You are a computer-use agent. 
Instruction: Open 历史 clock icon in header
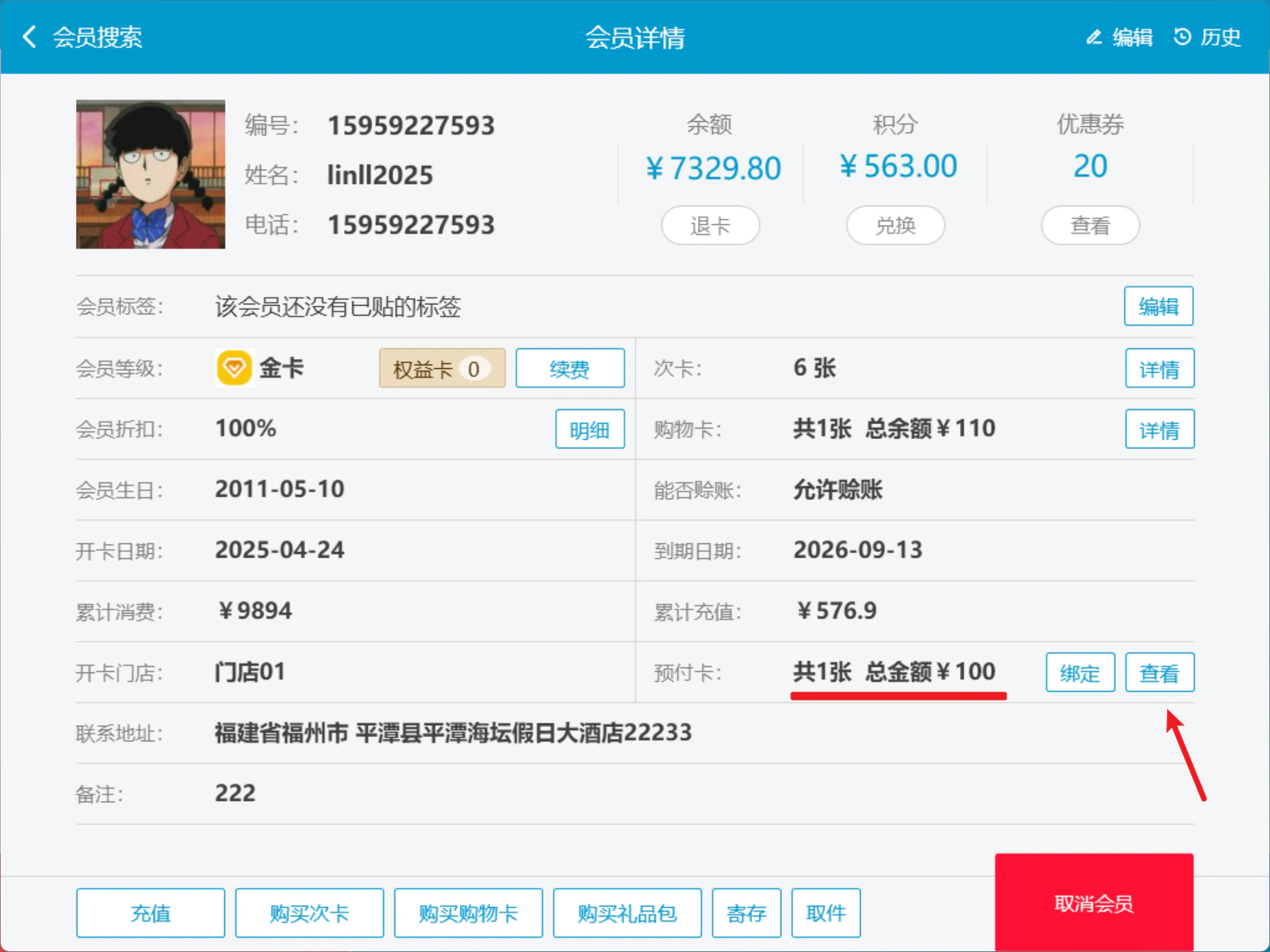[1183, 37]
